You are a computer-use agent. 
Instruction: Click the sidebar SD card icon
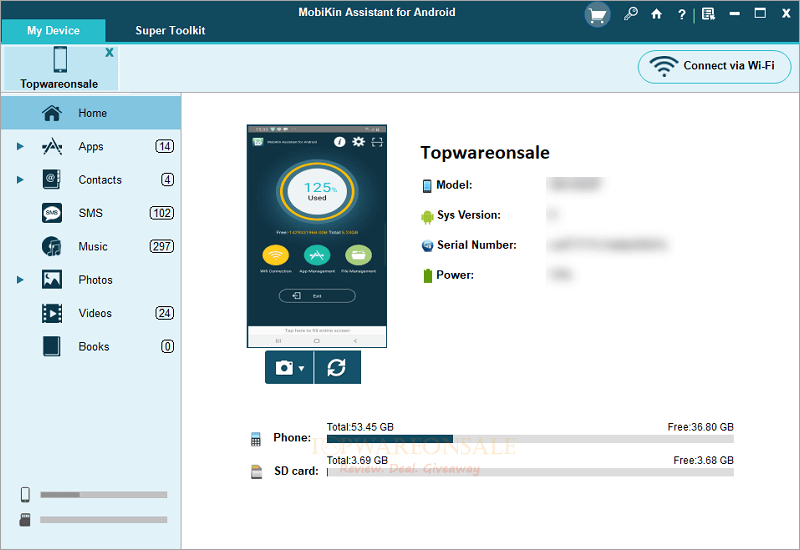(x=25, y=519)
